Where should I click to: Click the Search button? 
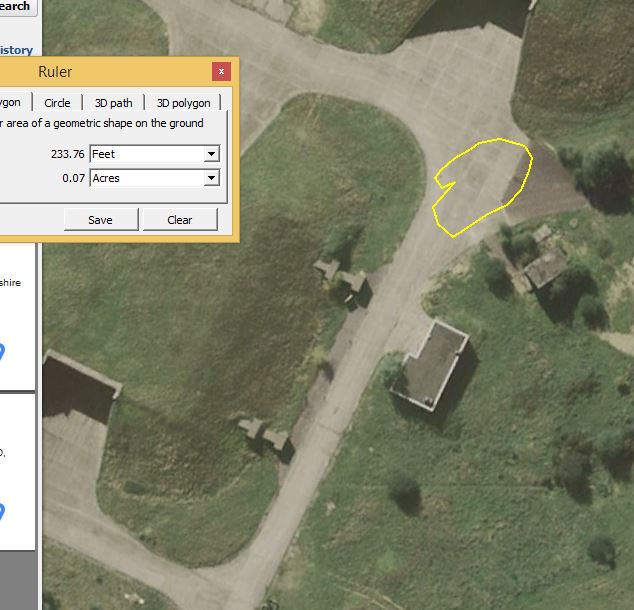tap(17, 7)
